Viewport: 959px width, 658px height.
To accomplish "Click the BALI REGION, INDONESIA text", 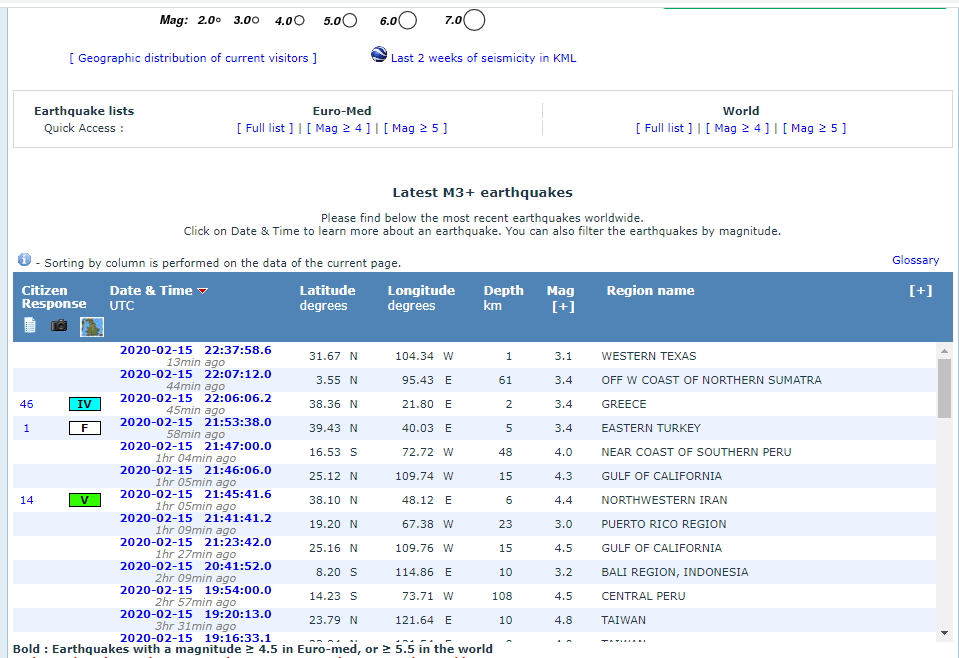I will click(675, 572).
